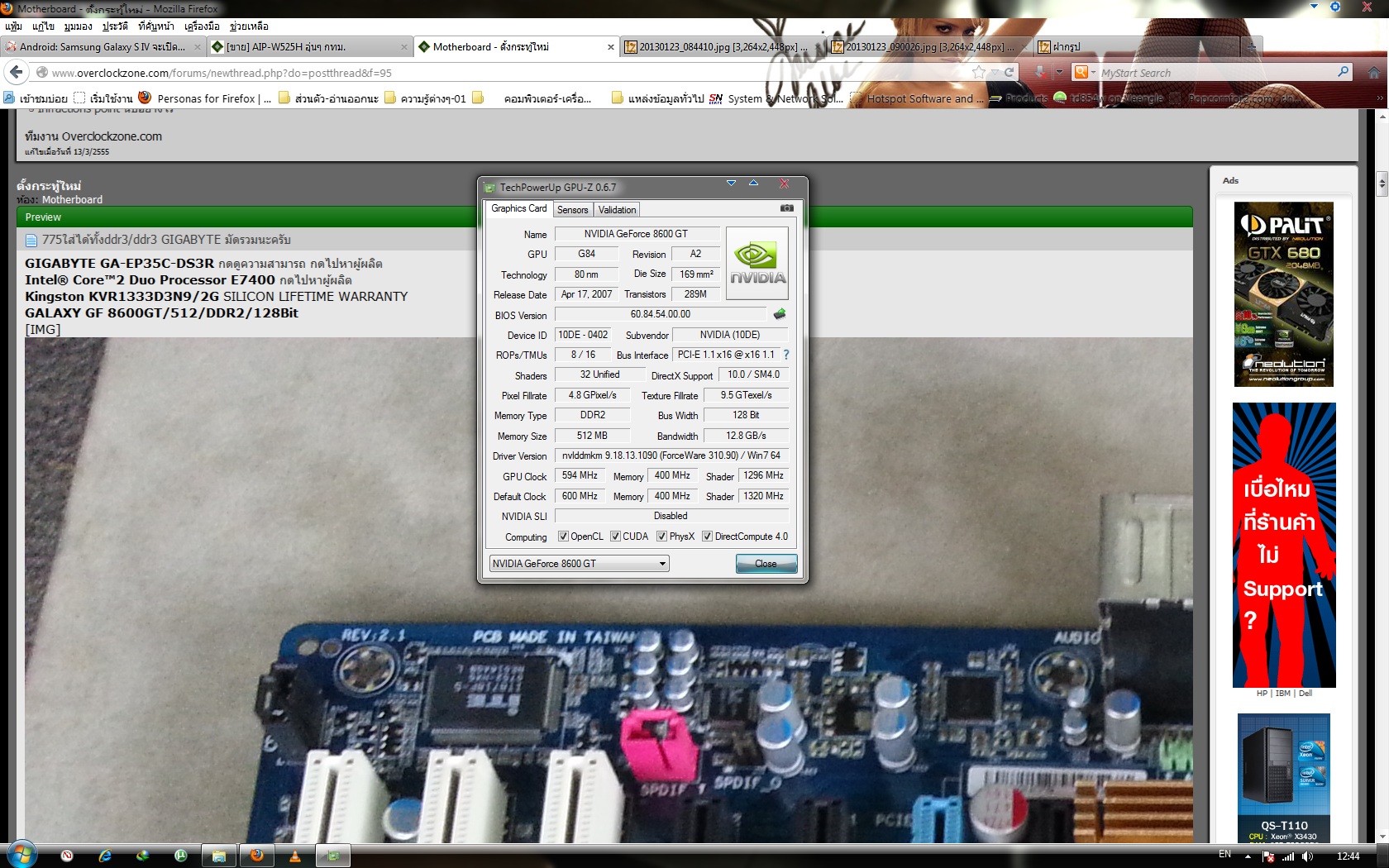Toggle the CUDA checkbox

click(x=615, y=537)
